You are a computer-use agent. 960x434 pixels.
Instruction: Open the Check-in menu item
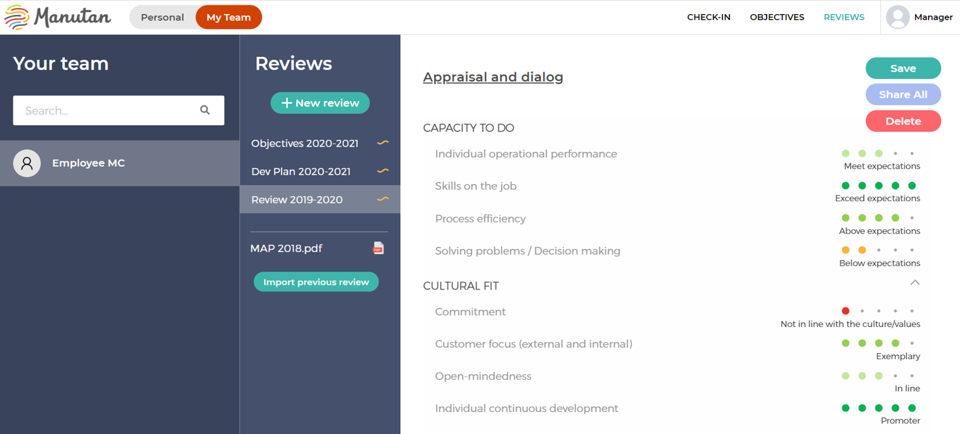pyautogui.click(x=708, y=17)
